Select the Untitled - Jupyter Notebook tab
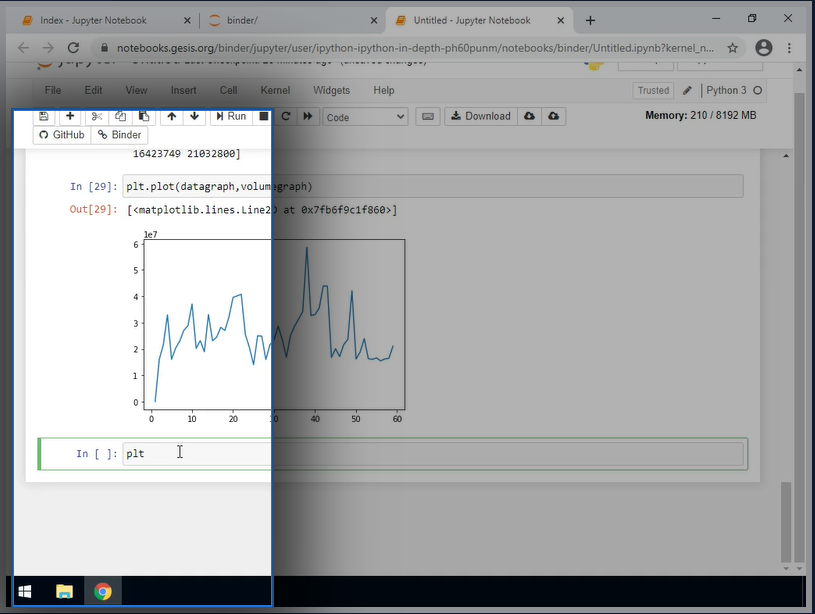 click(x=472, y=20)
